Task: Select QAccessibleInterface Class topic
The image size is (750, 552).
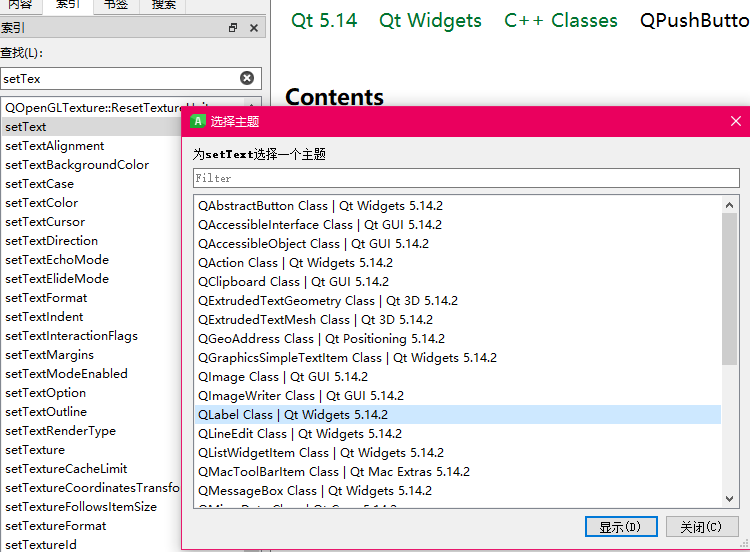Action: [458, 225]
